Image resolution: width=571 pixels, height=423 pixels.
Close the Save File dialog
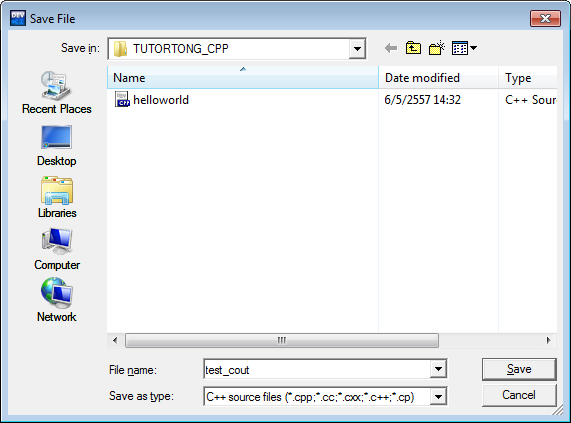click(545, 18)
